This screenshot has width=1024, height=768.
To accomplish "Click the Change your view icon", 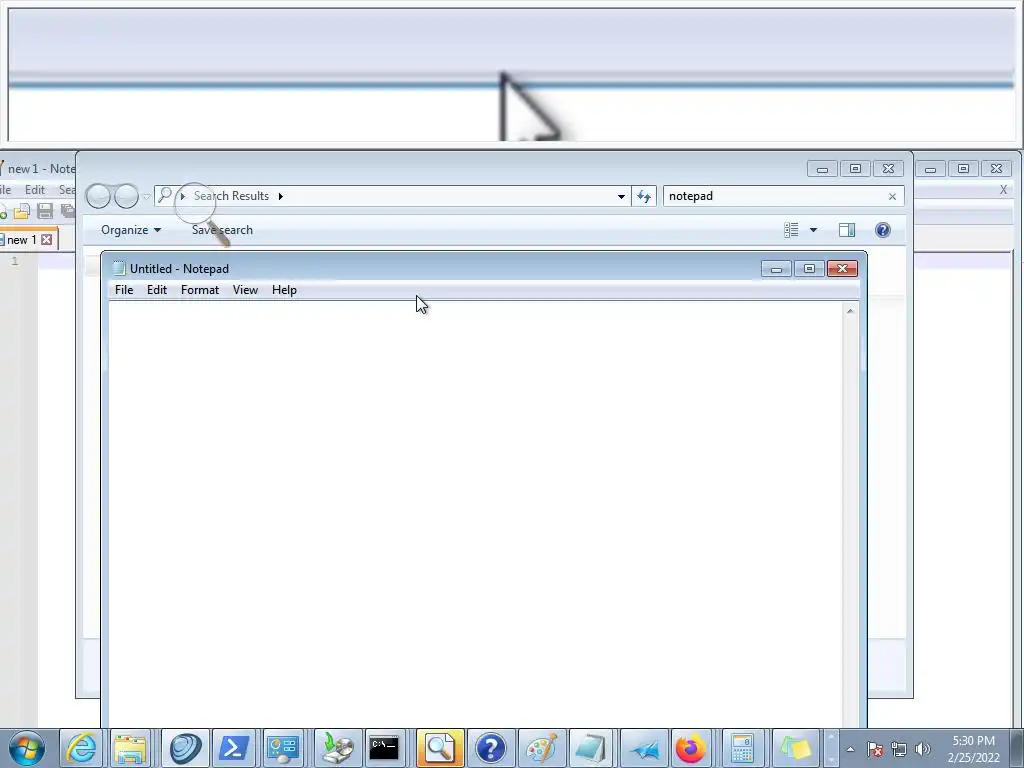I will (791, 230).
